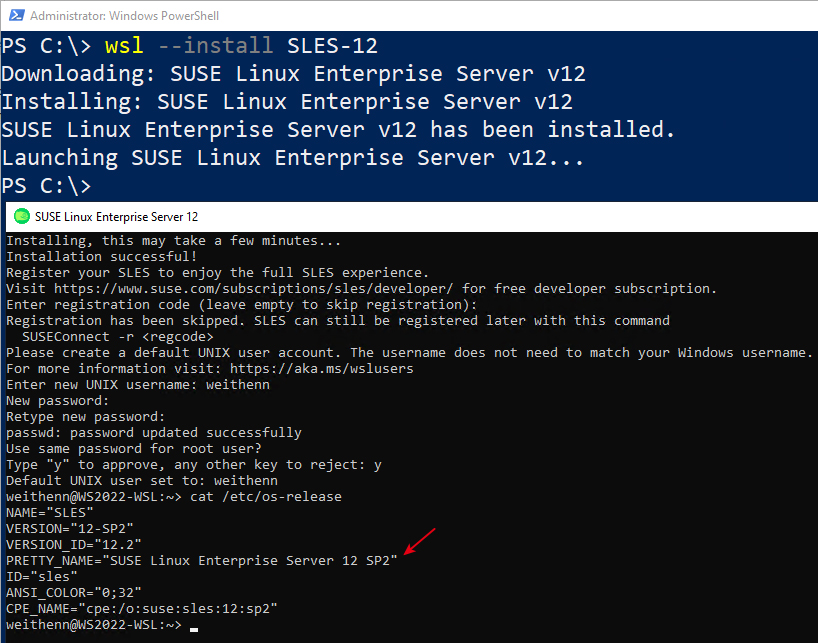
Task: Click the --install parameter text
Action: pos(215,45)
